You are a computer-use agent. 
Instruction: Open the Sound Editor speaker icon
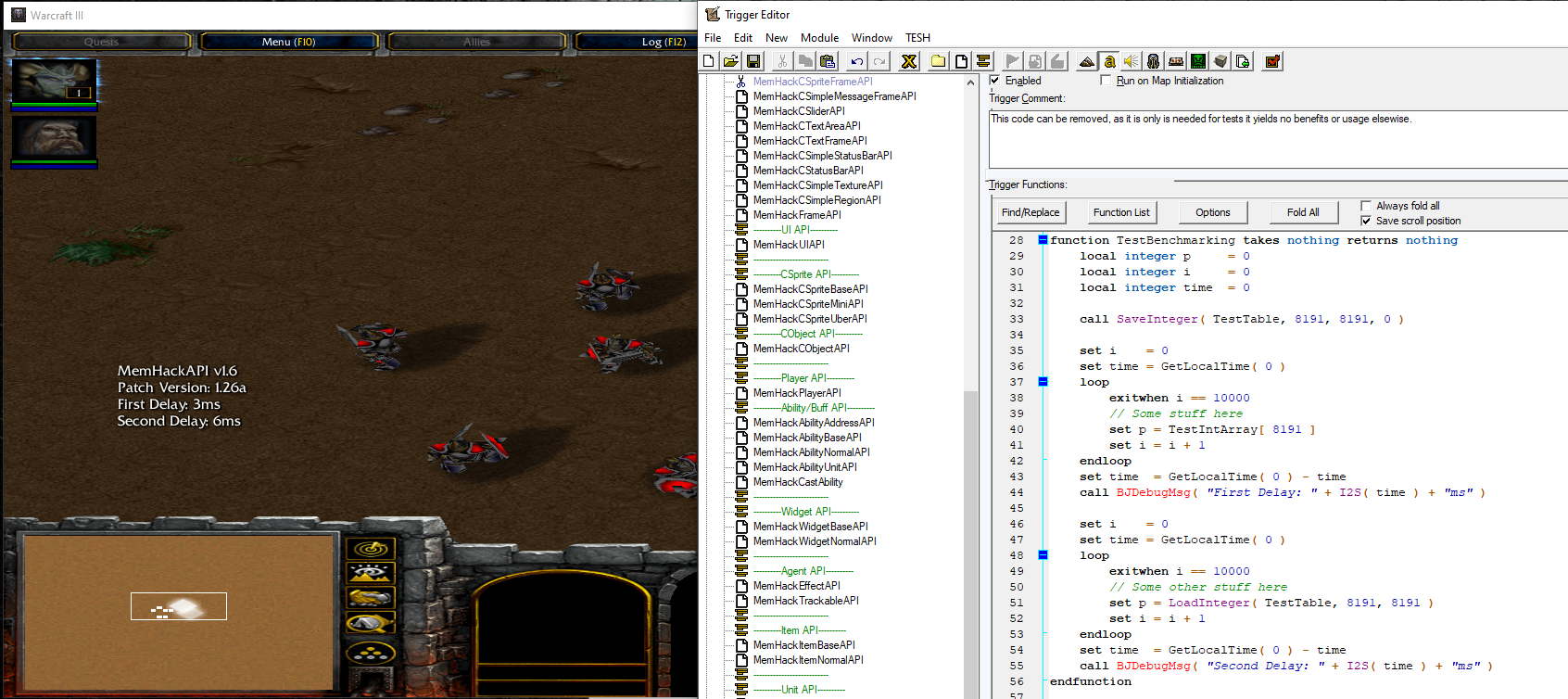coord(1132,61)
